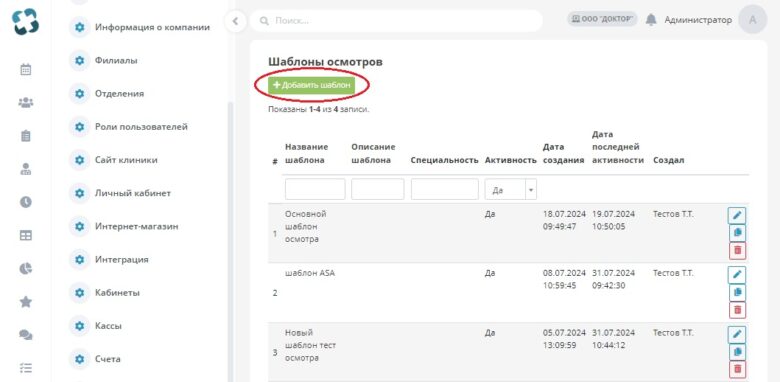The image size is (780, 382).
Task: Click the 18.07.2024 09:49:47 creation date
Action: 564,220
